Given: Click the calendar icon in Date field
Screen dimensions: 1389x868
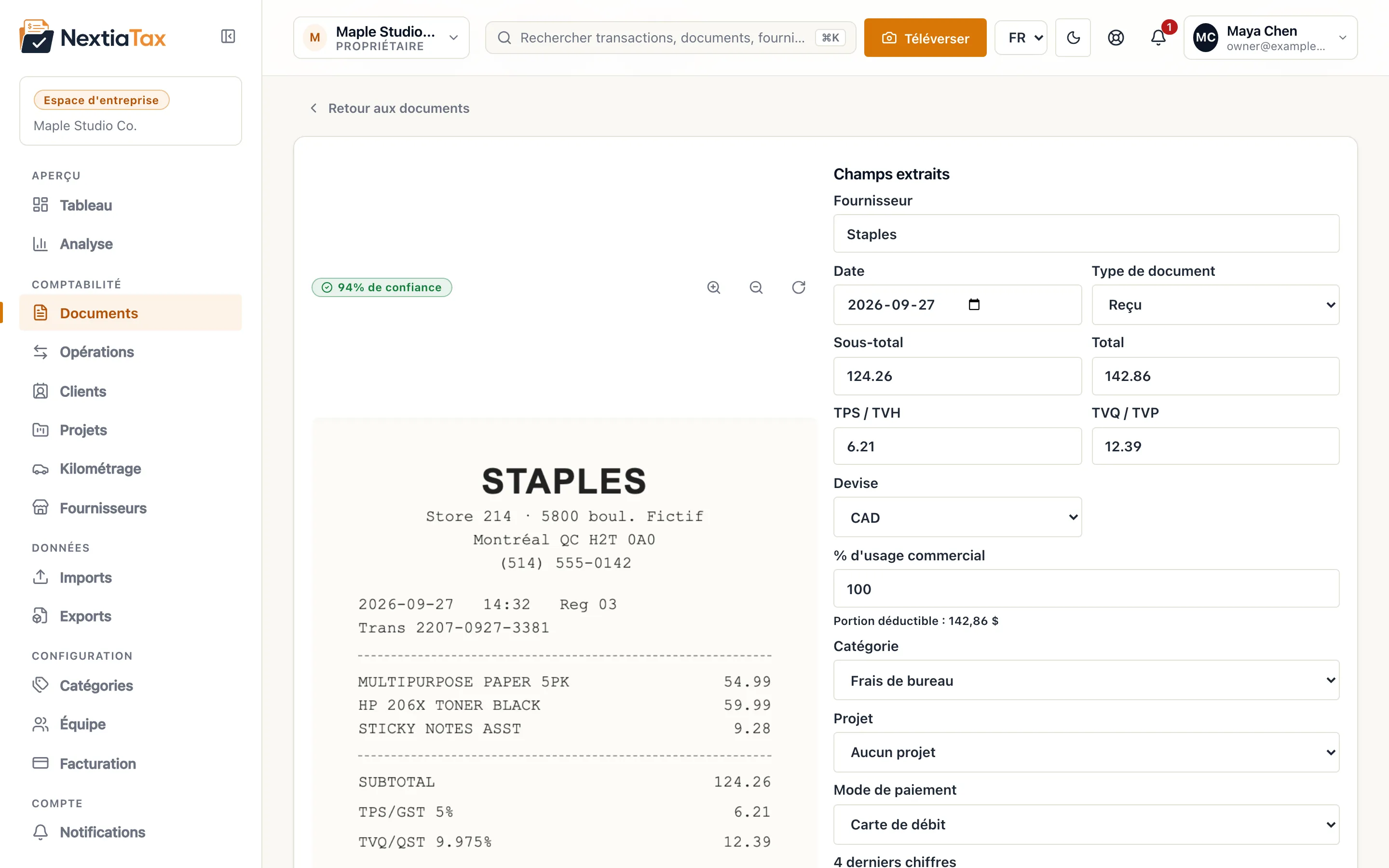Looking at the screenshot, I should (974, 304).
